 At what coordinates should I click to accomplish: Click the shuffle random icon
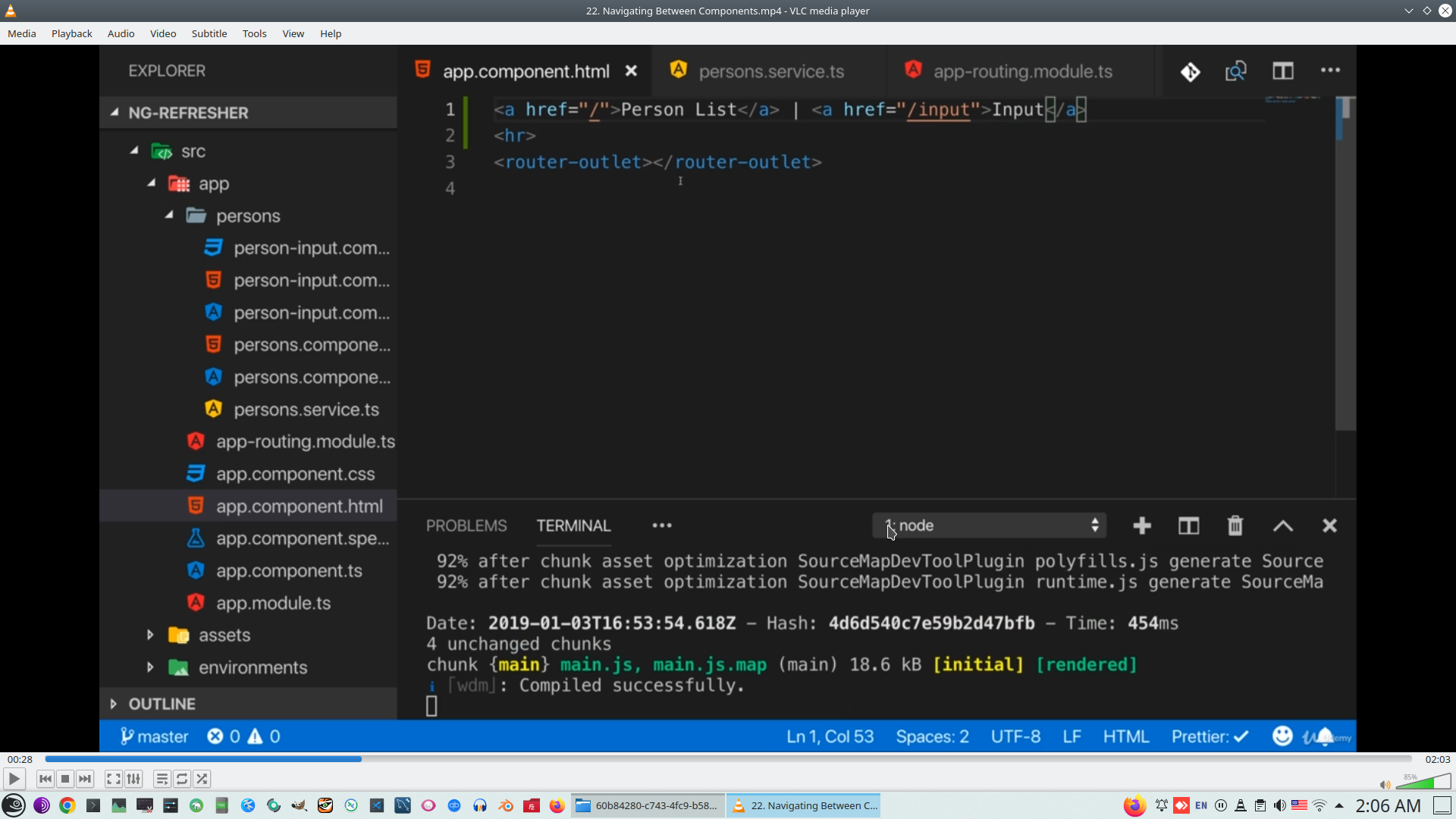coord(202,779)
